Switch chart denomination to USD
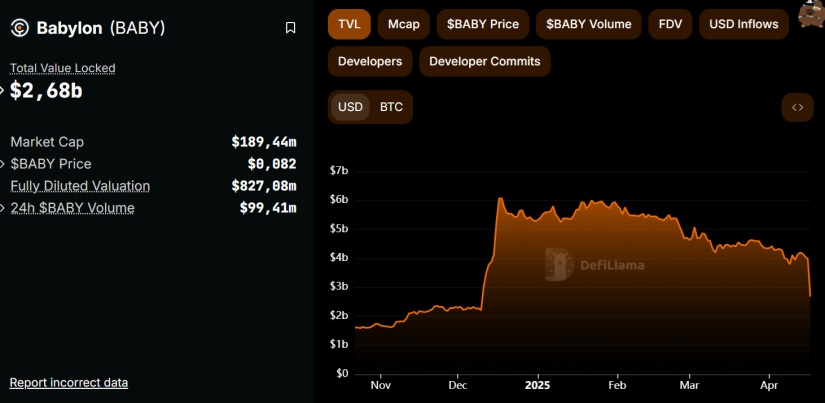The height and width of the screenshot is (403, 825). coord(351,107)
